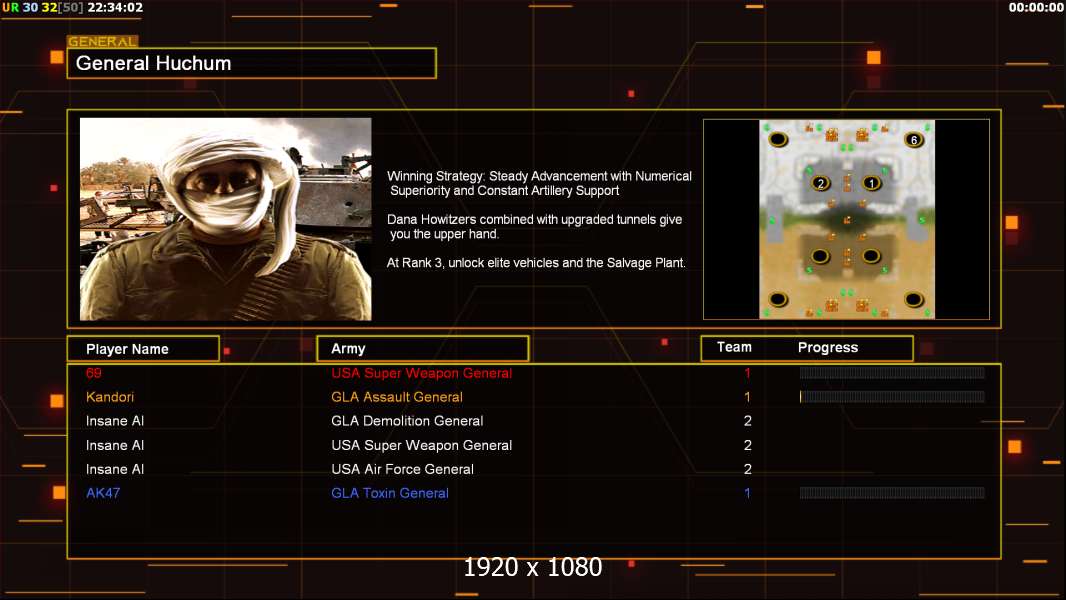Click start position 2 marker on minimap
Screen dimensions: 1066x600
click(x=821, y=183)
